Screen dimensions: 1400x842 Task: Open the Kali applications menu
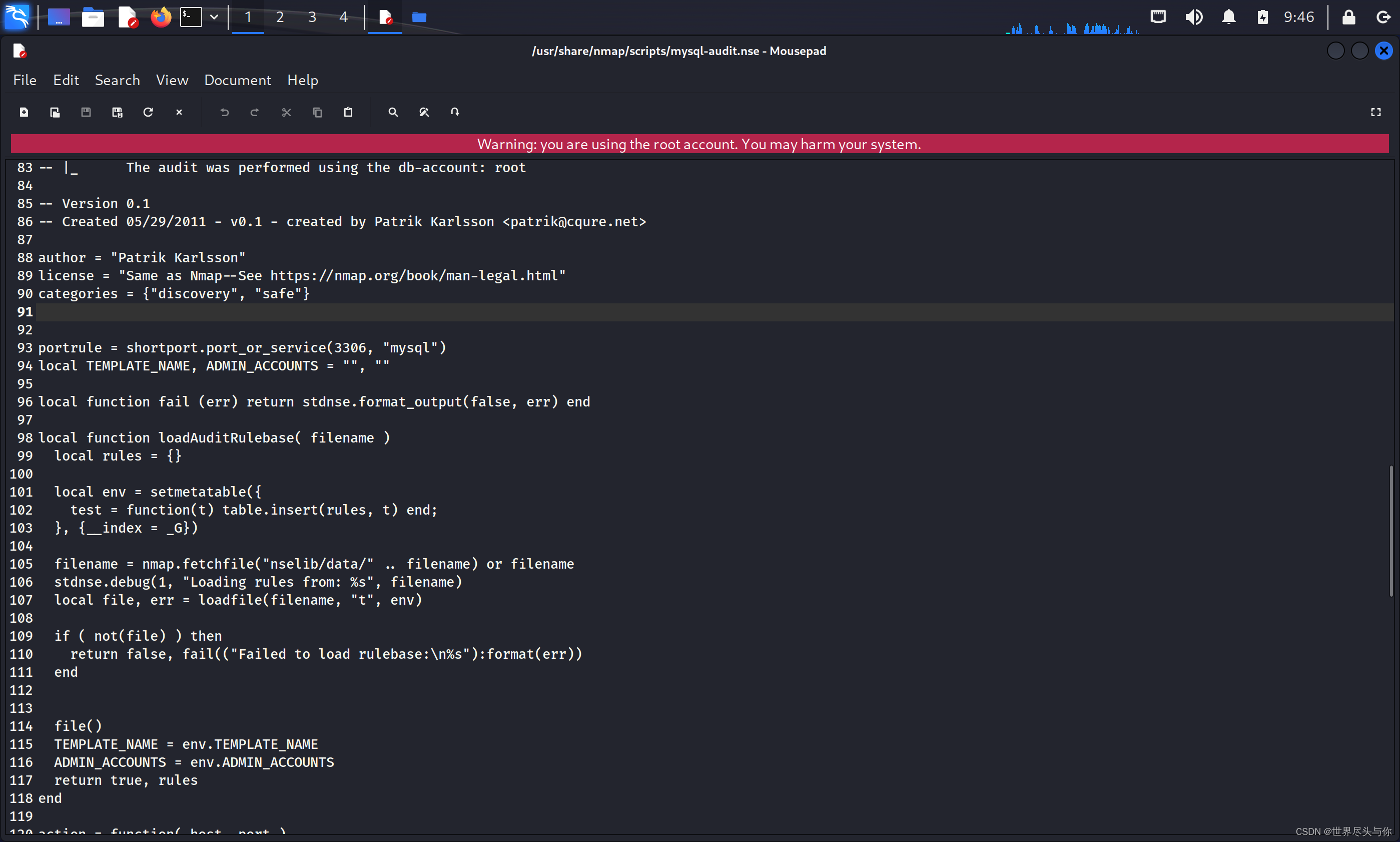(x=17, y=17)
